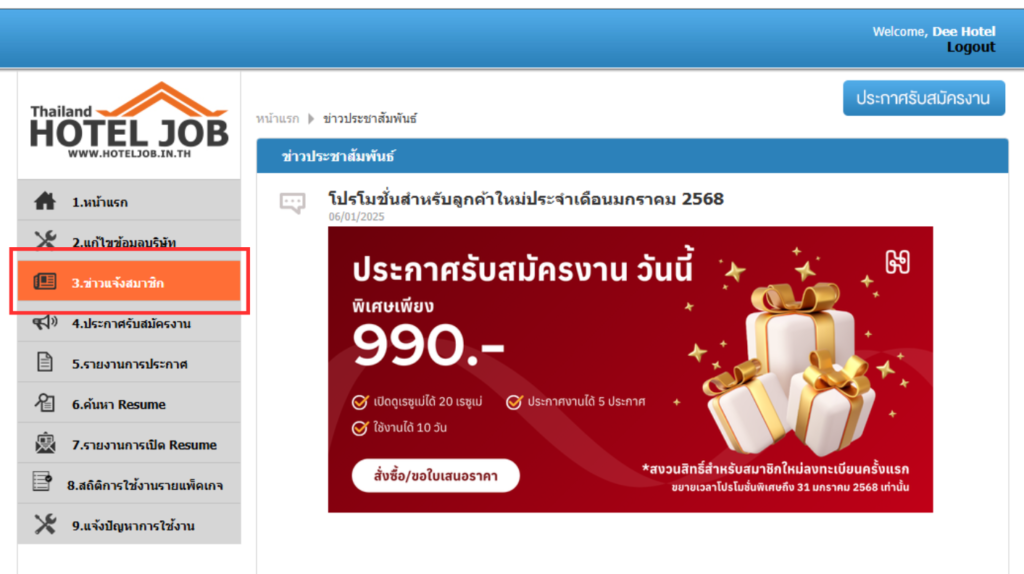Click the home icon beside 1.หน้าแรก

point(44,201)
